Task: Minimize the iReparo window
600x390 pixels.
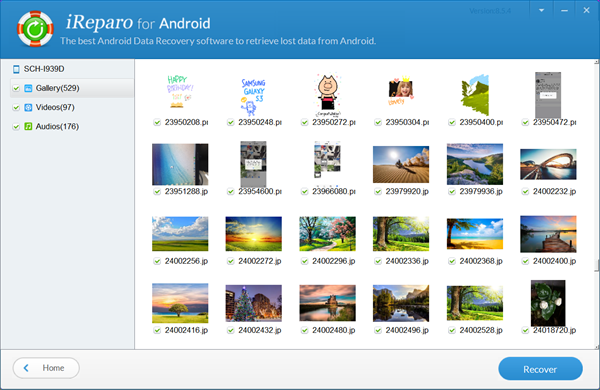Action: (x=564, y=10)
